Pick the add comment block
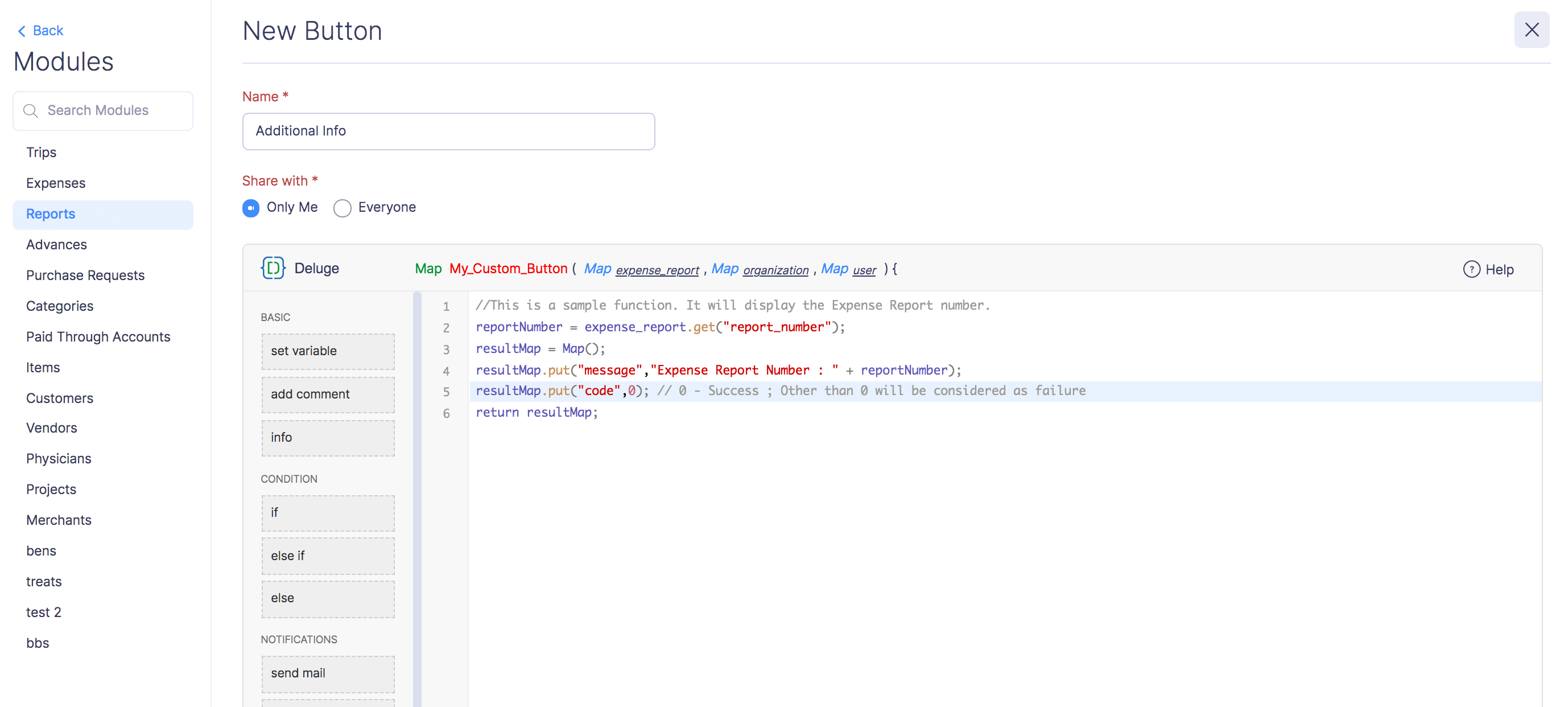This screenshot has width=1568, height=707. point(328,394)
